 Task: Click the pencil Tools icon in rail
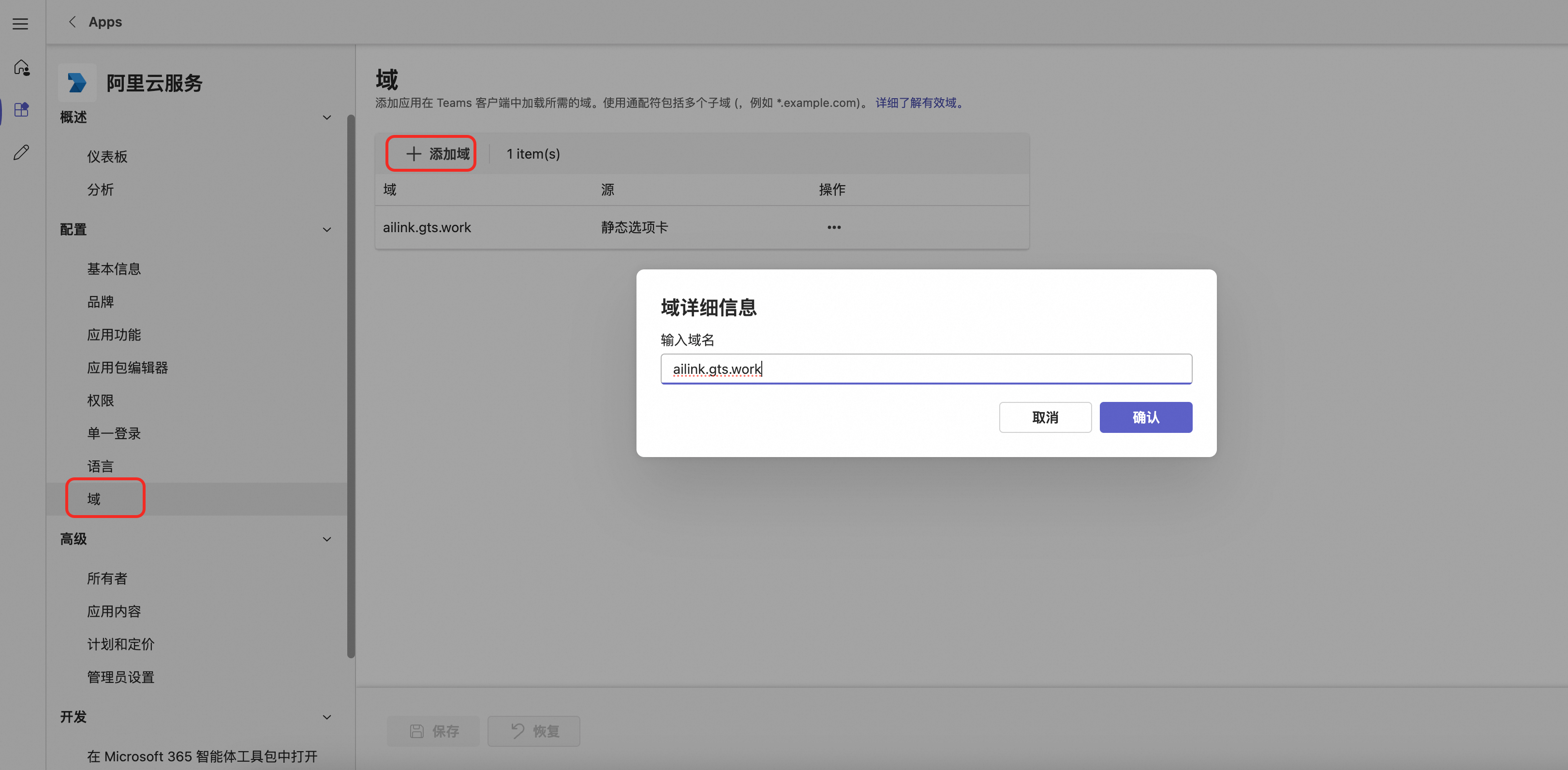pos(21,152)
